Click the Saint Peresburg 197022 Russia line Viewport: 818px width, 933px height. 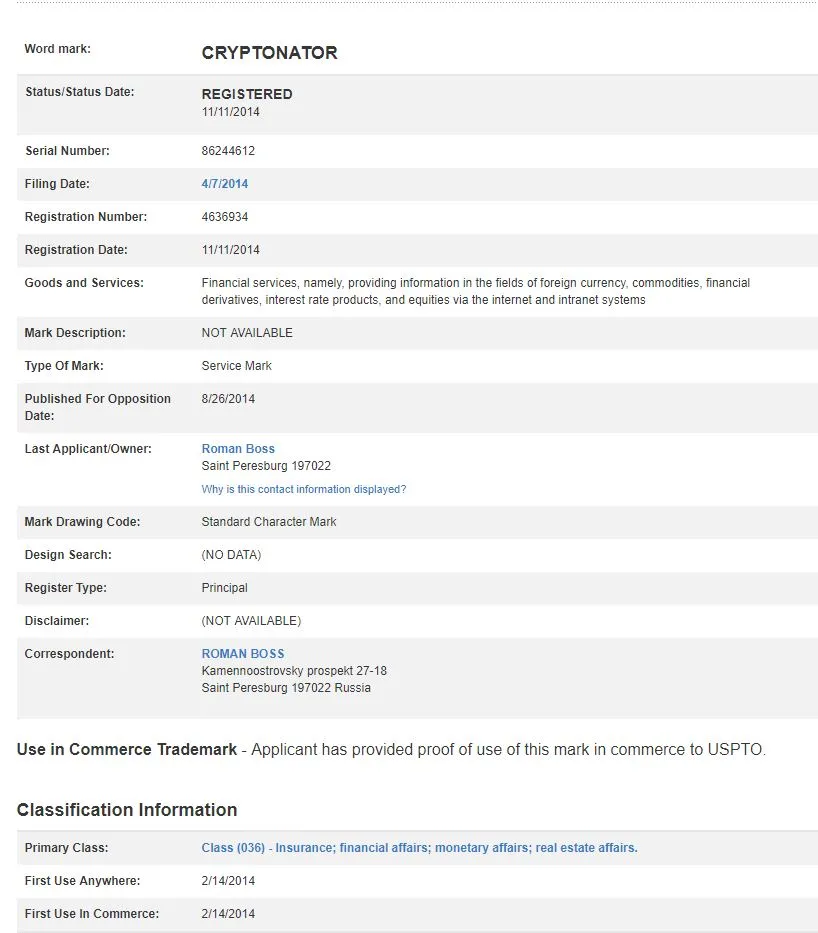286,687
